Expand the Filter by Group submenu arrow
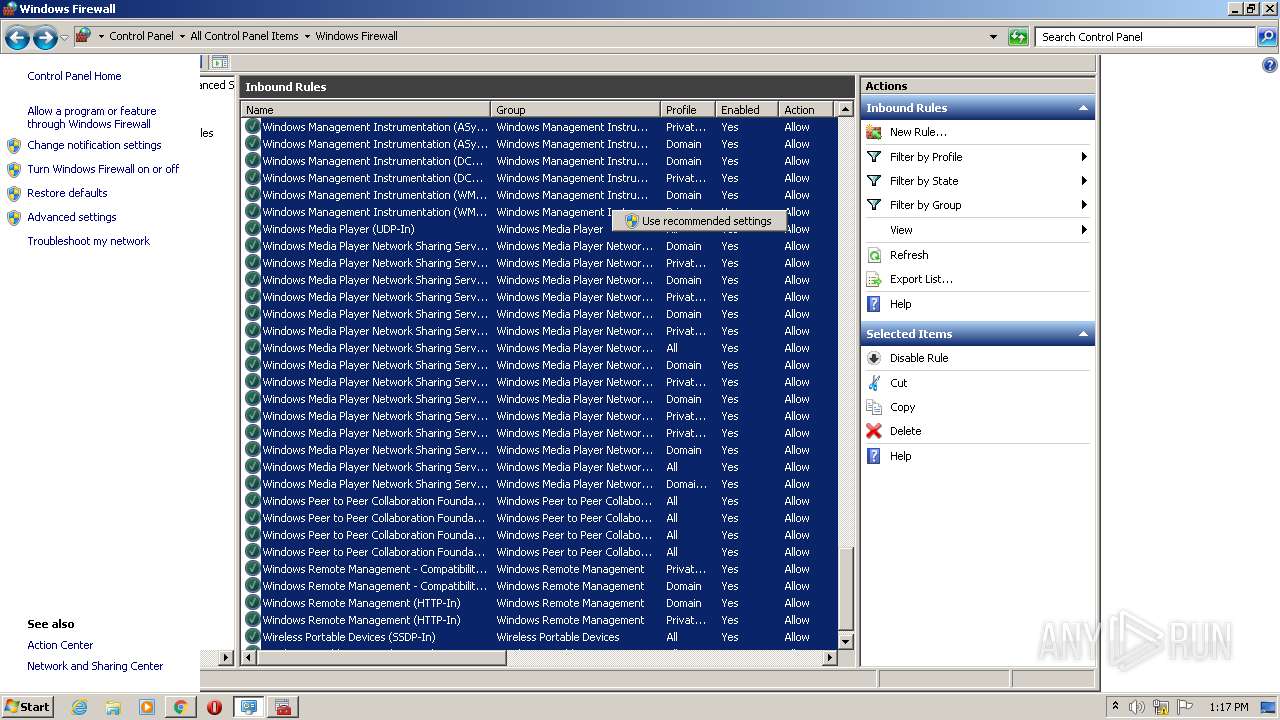Image resolution: width=1280 pixels, height=720 pixels. 1084,205
